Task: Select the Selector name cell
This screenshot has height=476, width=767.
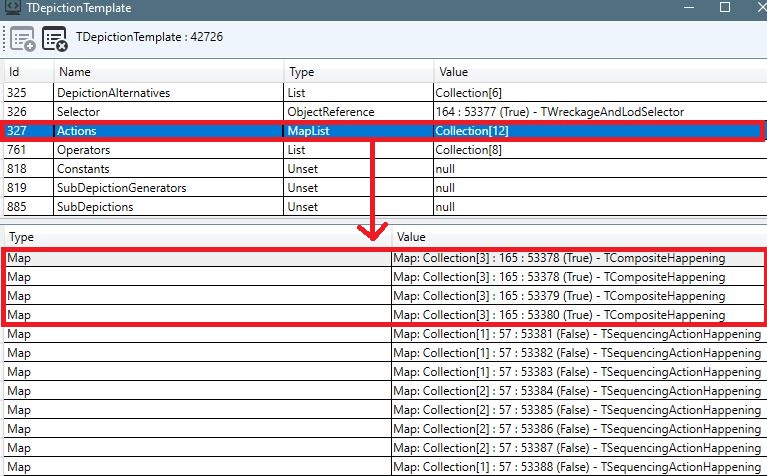Action: (x=168, y=112)
